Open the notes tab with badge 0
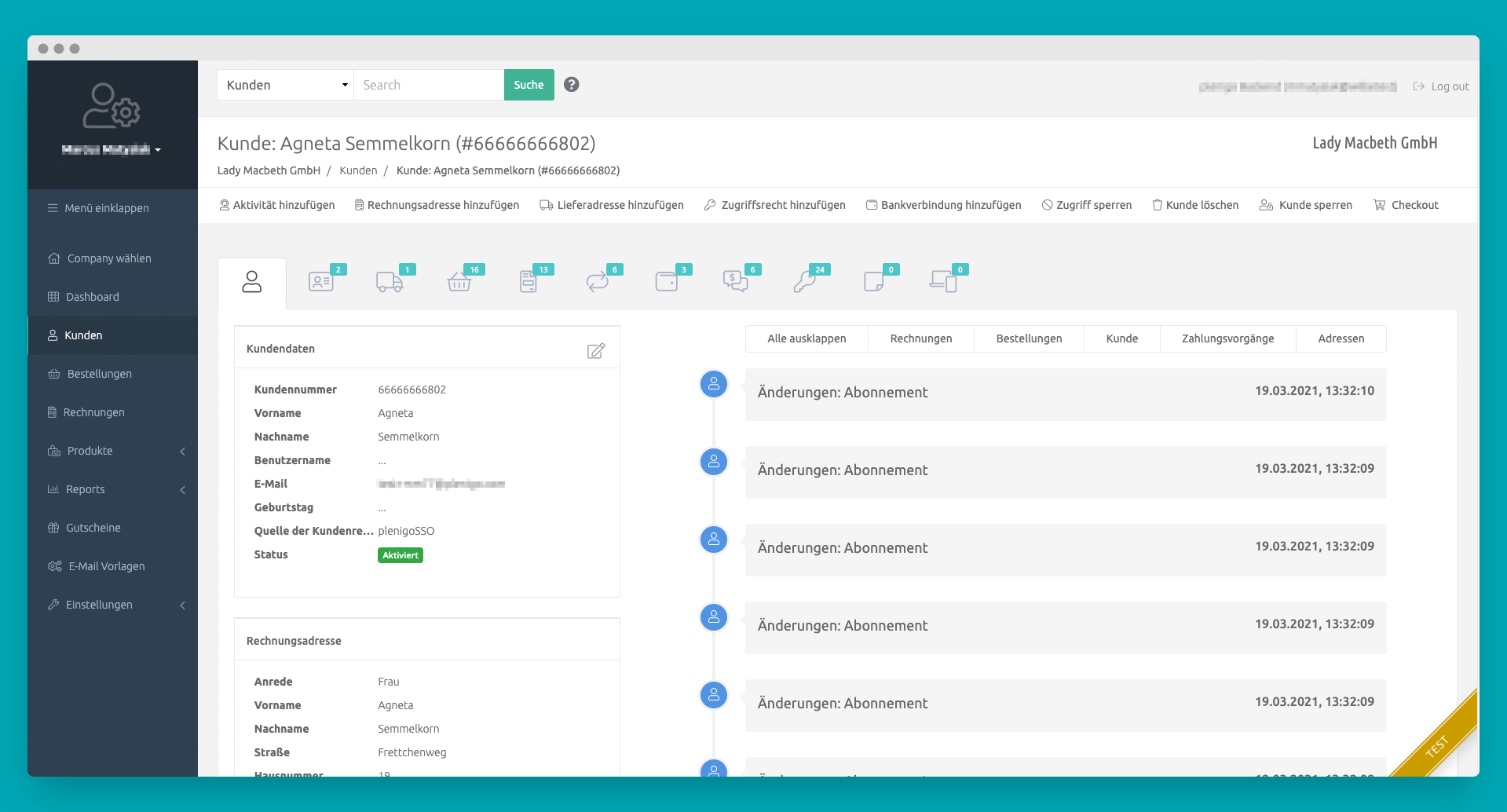Image resolution: width=1507 pixels, height=812 pixels. point(874,281)
